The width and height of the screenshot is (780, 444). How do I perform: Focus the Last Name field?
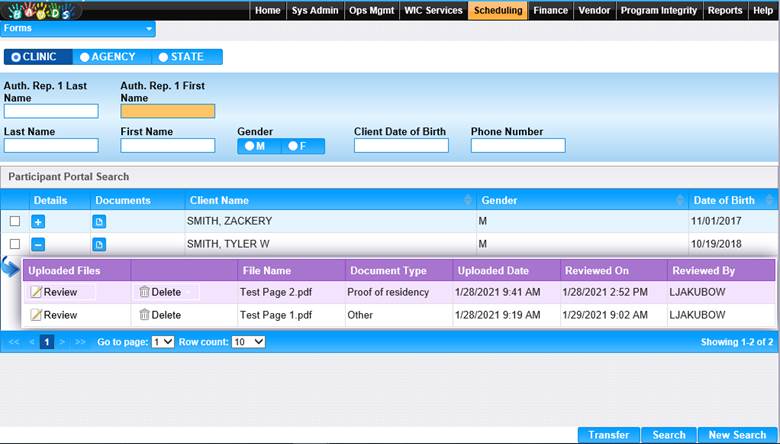coord(51,146)
